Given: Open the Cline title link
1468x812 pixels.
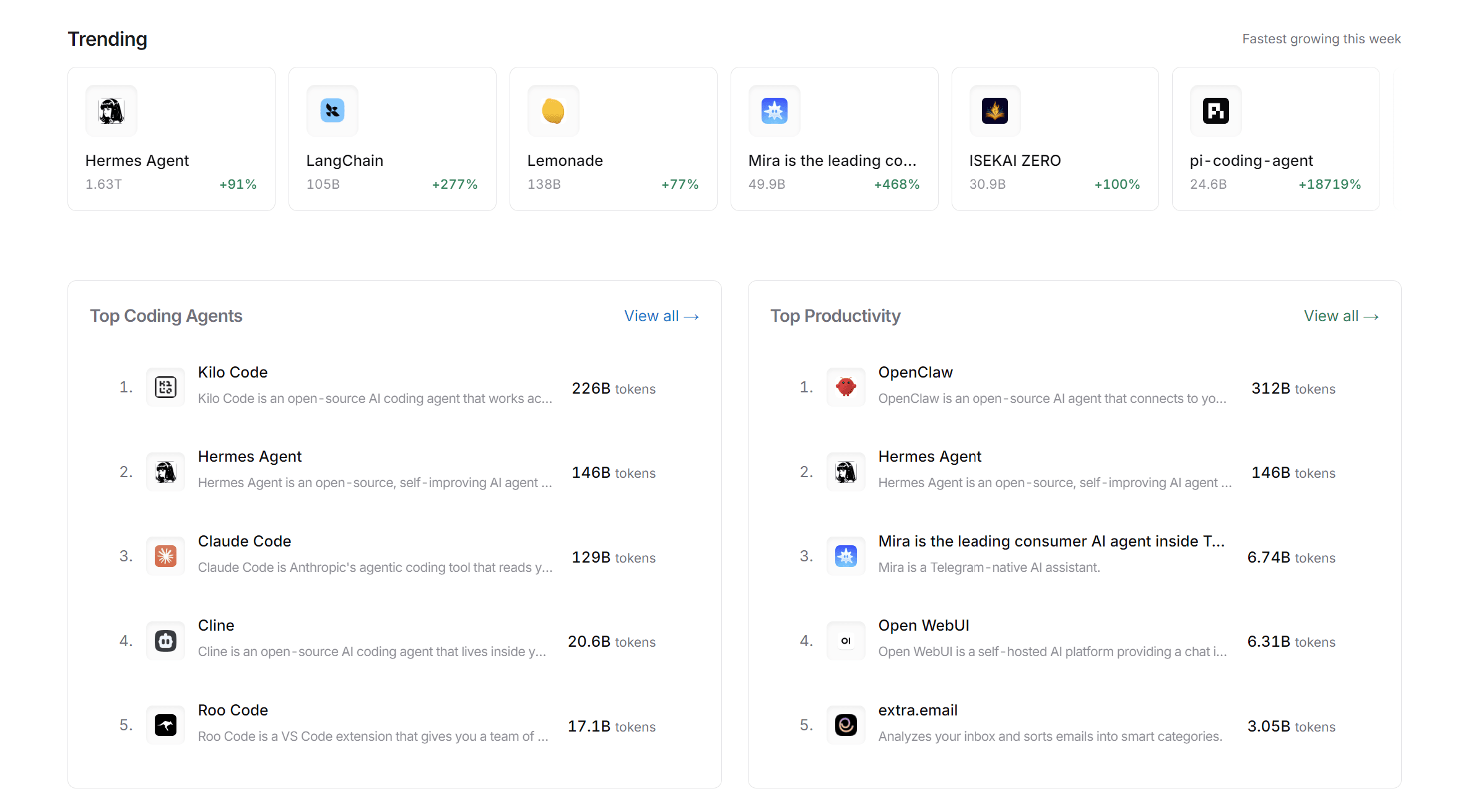Looking at the screenshot, I should coord(216,626).
